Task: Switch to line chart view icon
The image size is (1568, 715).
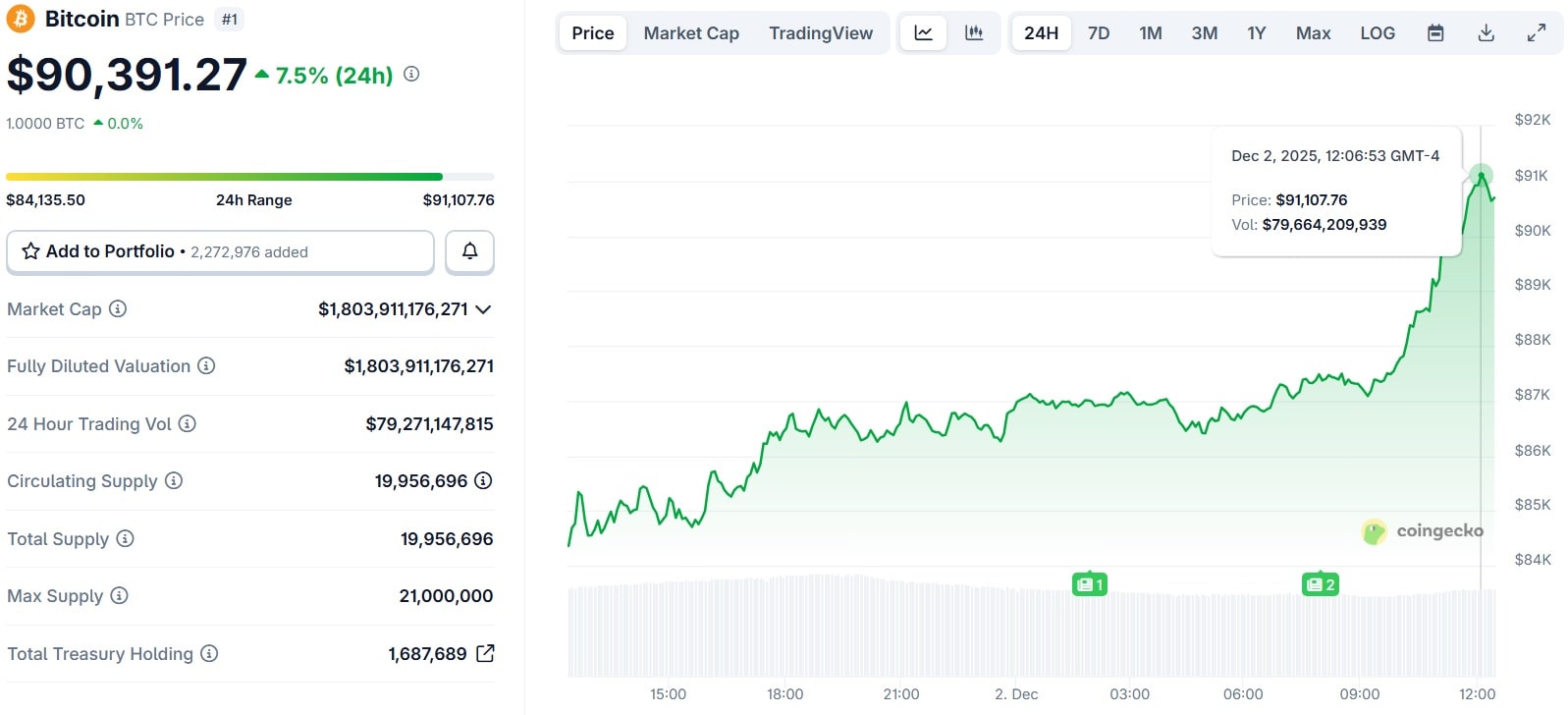Action: click(923, 33)
